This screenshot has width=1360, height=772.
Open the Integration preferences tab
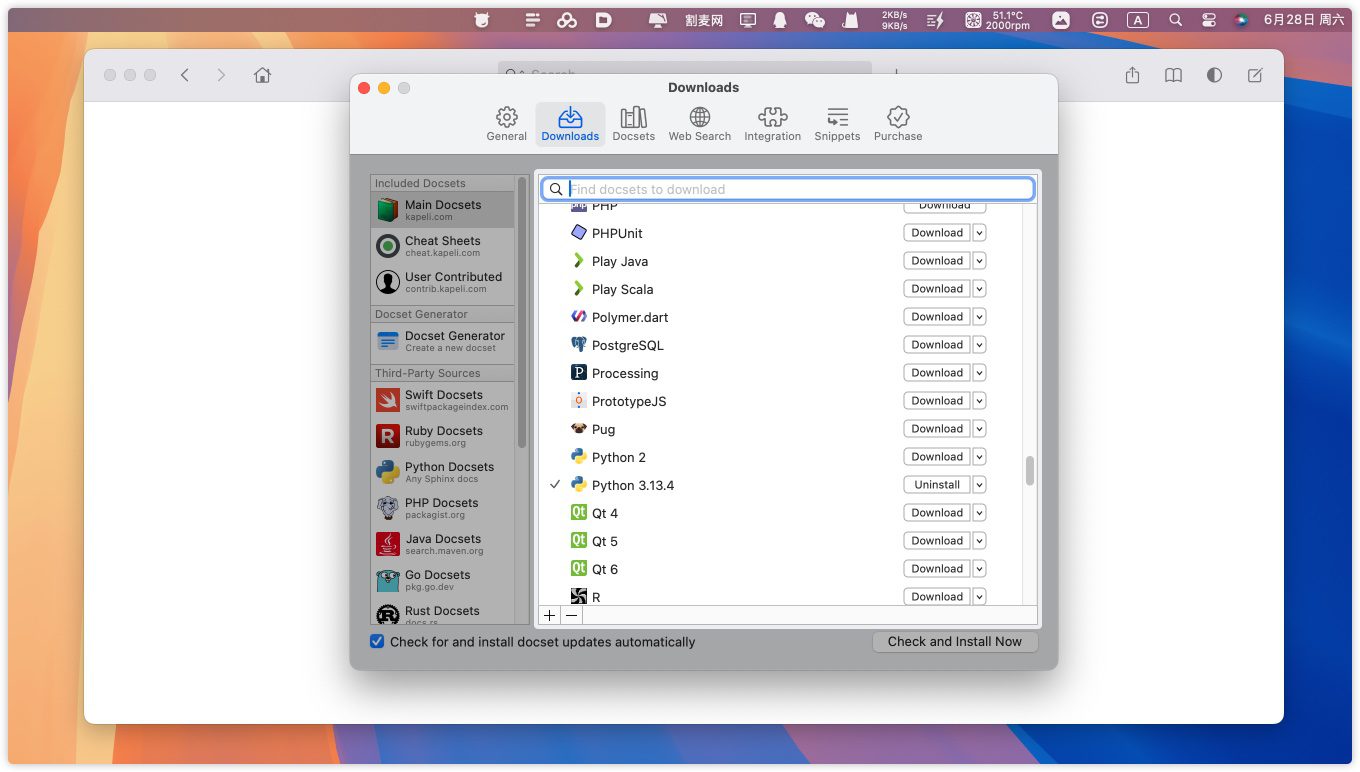coord(772,124)
